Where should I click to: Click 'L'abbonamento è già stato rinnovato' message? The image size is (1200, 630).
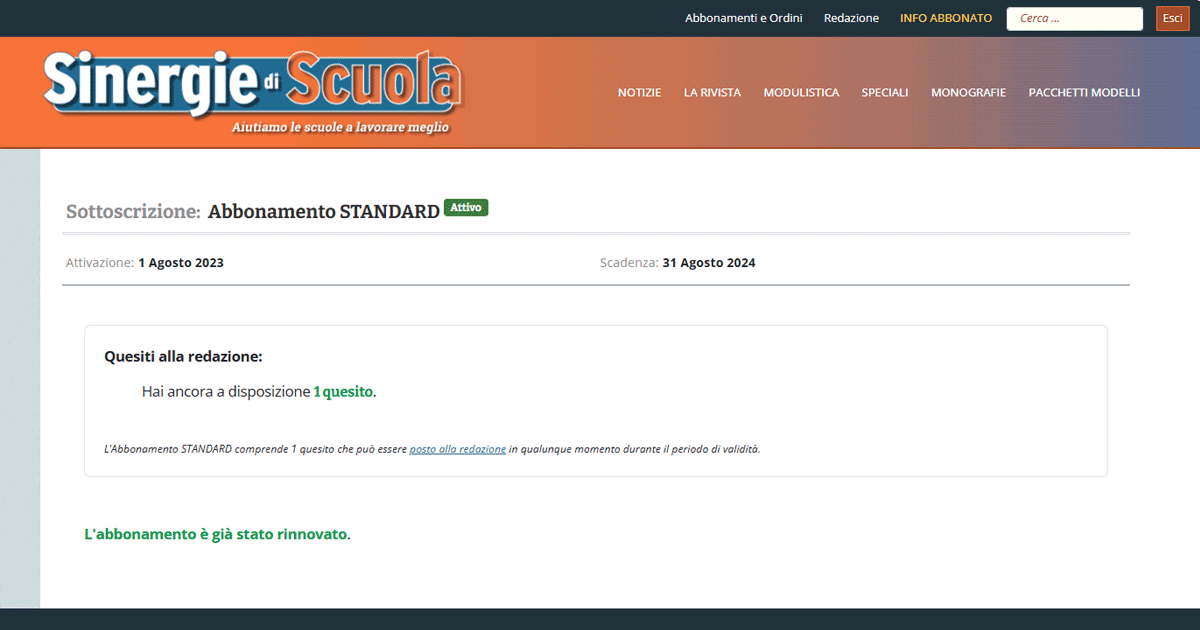tap(217, 534)
